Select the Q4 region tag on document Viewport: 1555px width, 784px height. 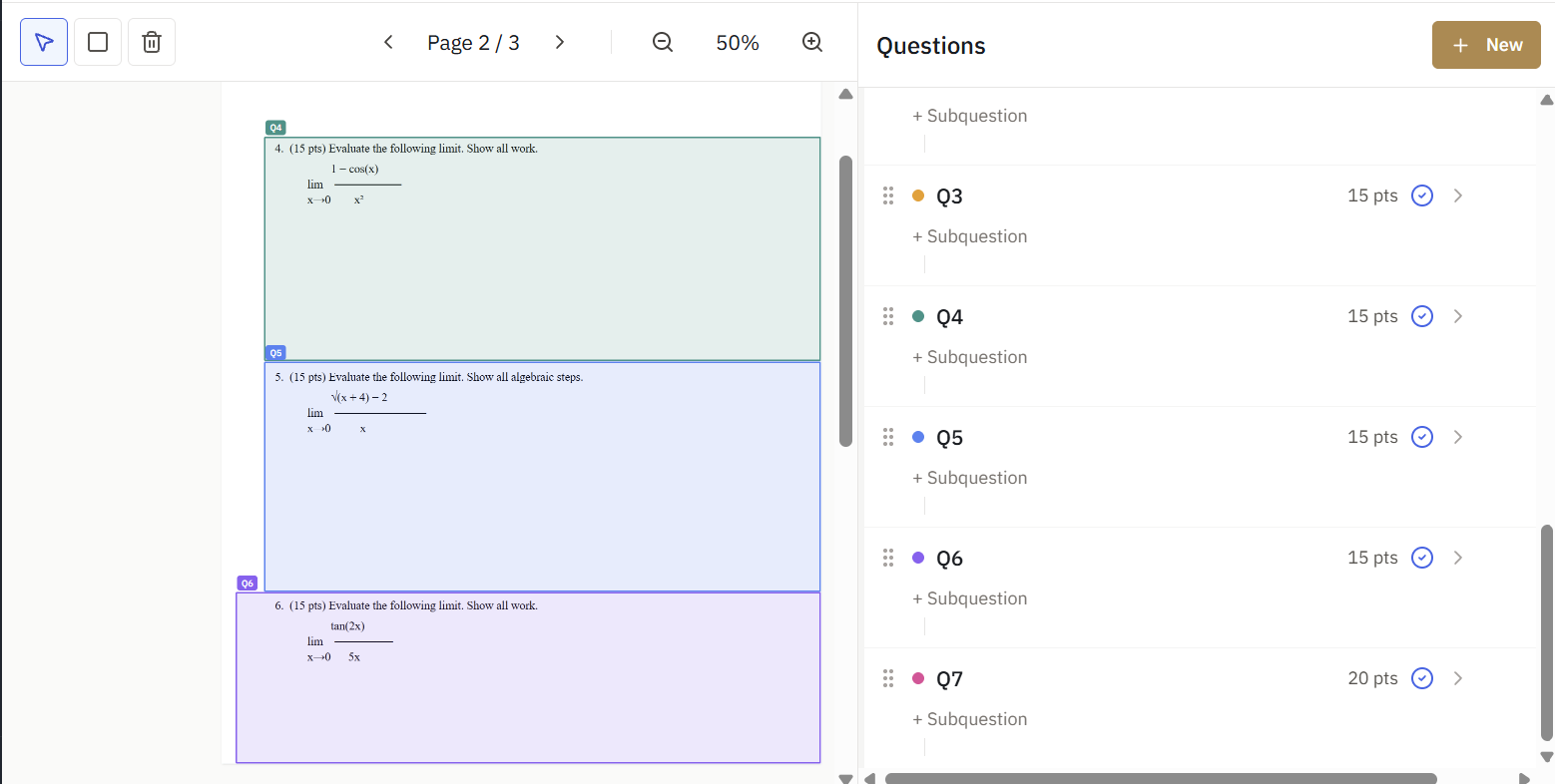coord(275,128)
